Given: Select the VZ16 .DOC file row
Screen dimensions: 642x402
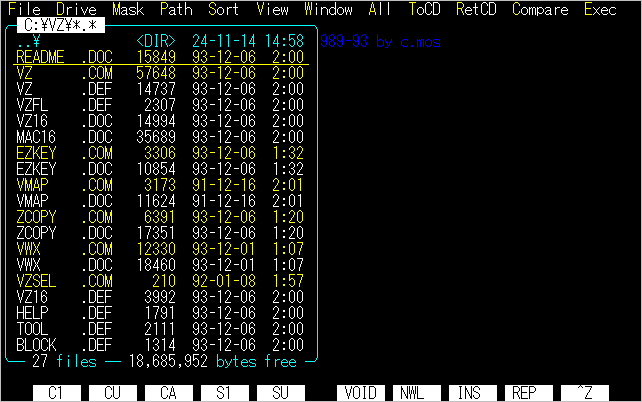Looking at the screenshot, I should 160,121.
